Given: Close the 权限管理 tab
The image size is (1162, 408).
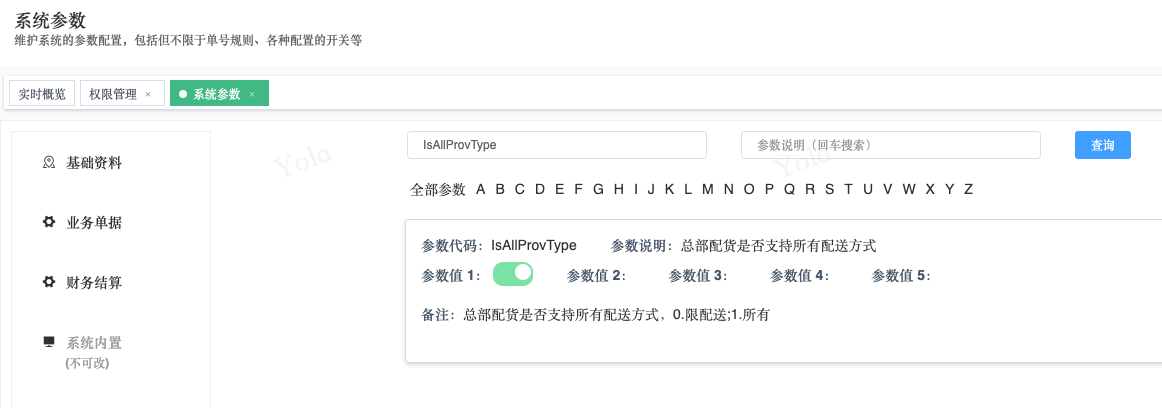Looking at the screenshot, I should [148, 94].
